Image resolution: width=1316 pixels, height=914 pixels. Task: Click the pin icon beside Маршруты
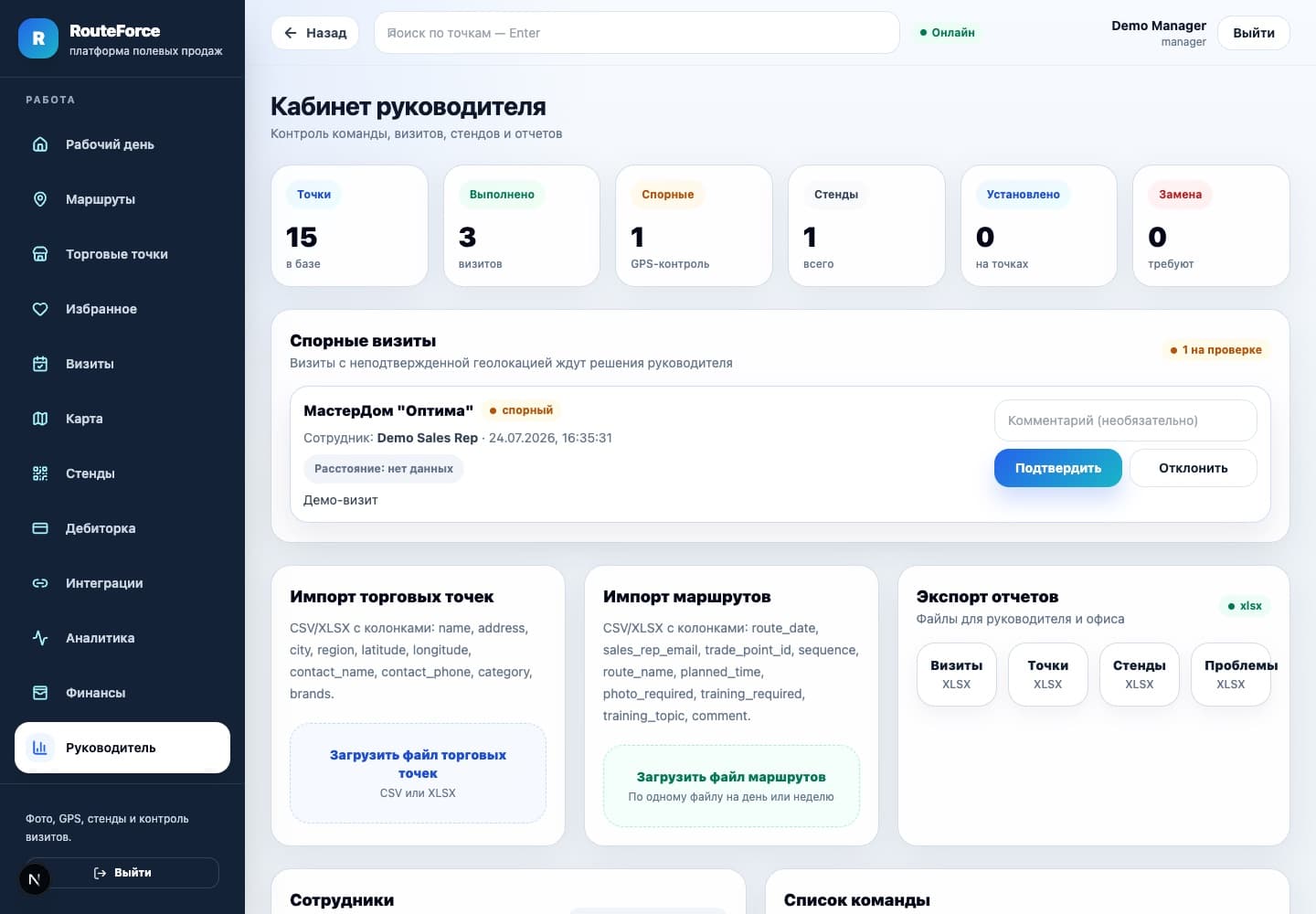40,199
